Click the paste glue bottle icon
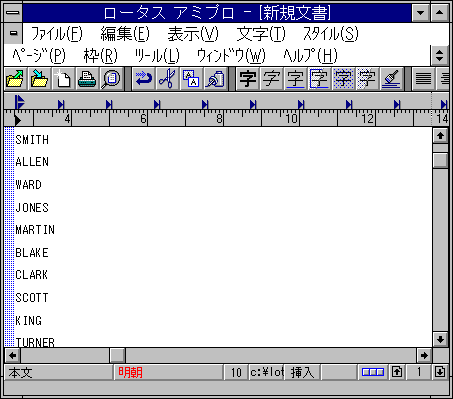Screen dimensions: 453x399 (216, 79)
